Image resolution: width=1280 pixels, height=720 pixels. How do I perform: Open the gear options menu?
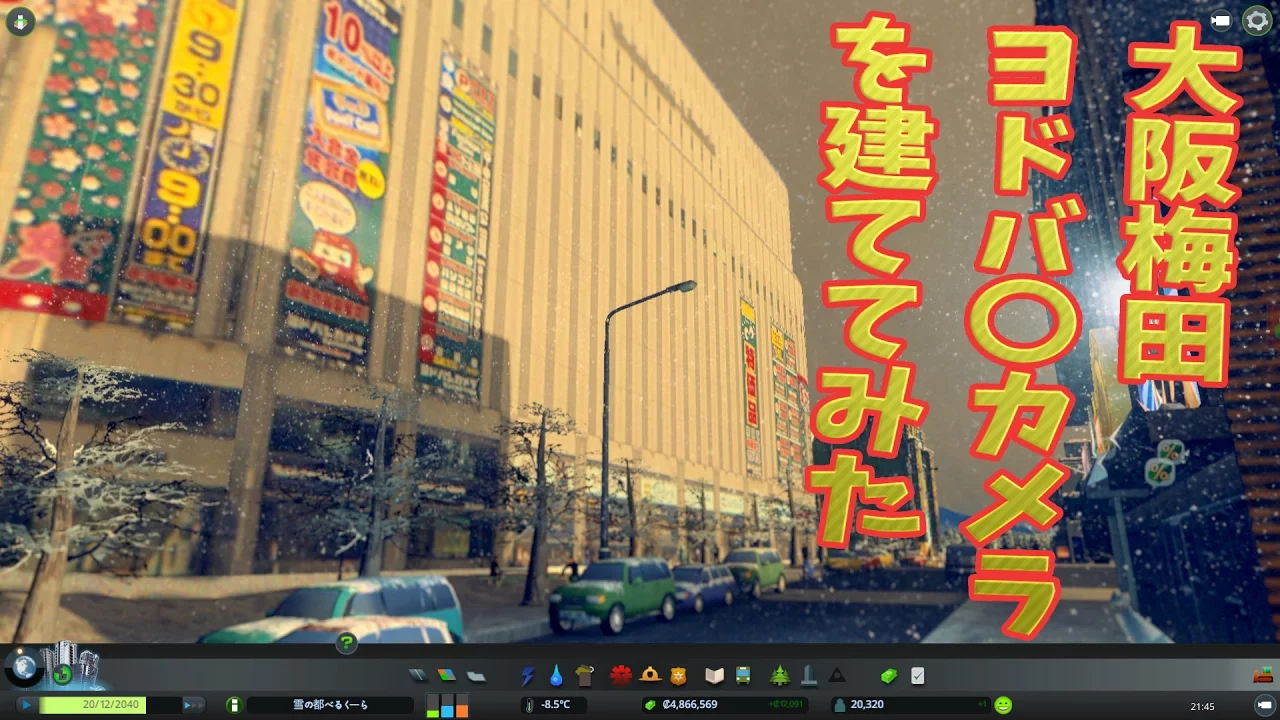tap(1256, 21)
